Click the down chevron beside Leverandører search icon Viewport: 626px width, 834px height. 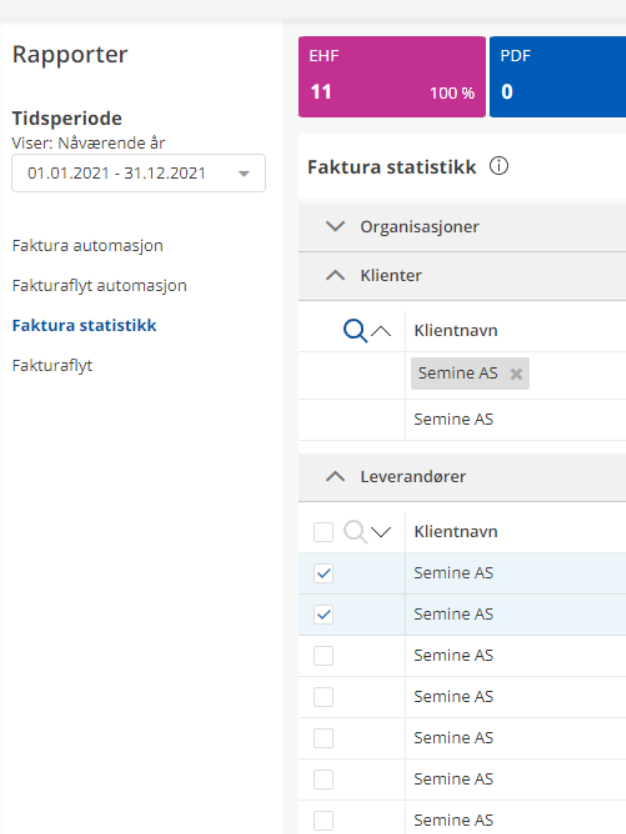[x=381, y=532]
